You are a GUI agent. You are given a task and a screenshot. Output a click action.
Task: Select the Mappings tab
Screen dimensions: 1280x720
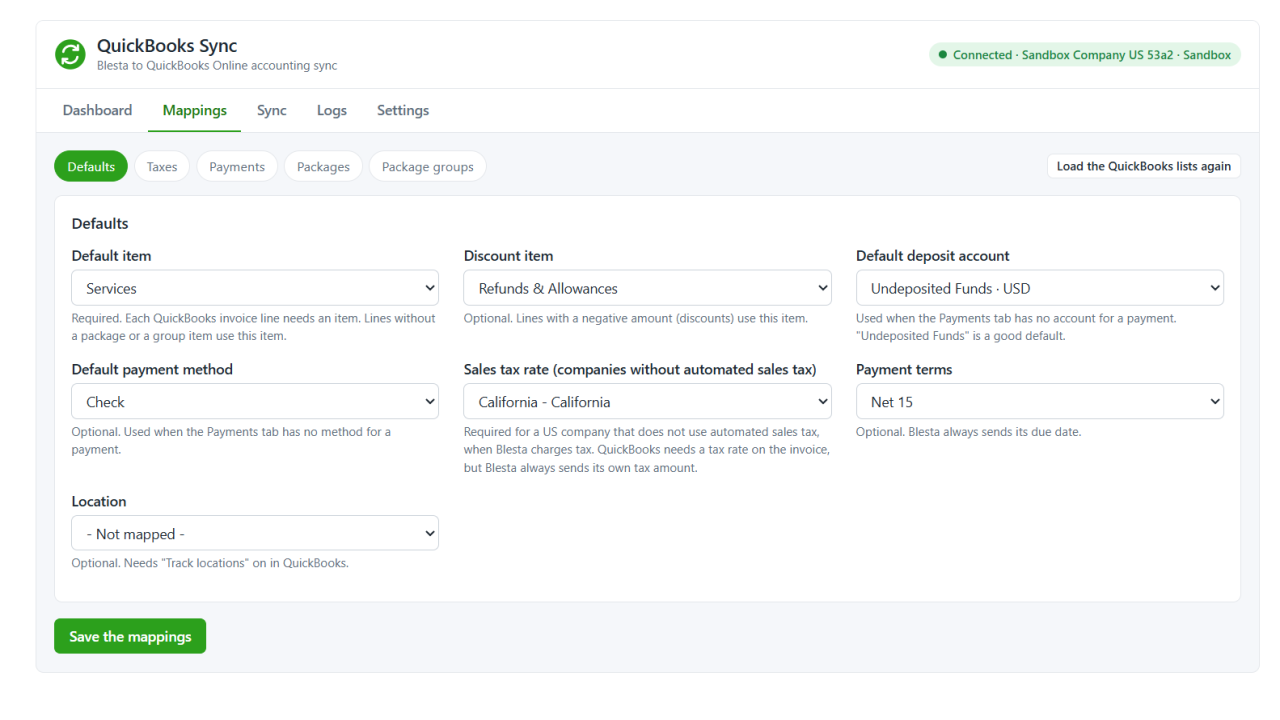coord(195,110)
